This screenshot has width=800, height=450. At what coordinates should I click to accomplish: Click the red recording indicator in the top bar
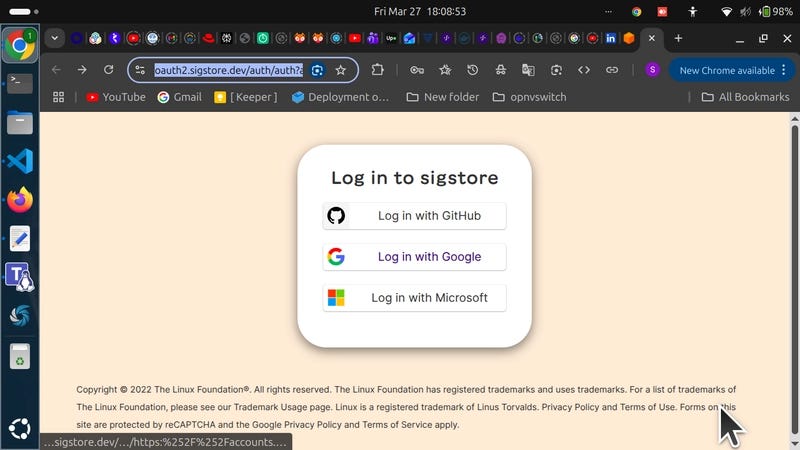662,11
